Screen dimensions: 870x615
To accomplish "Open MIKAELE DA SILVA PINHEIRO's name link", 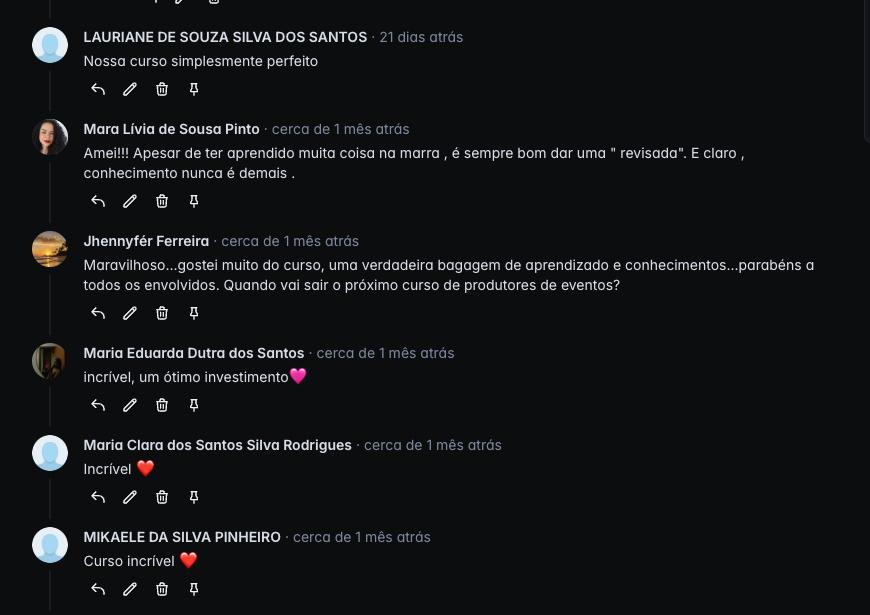I will (182, 537).
